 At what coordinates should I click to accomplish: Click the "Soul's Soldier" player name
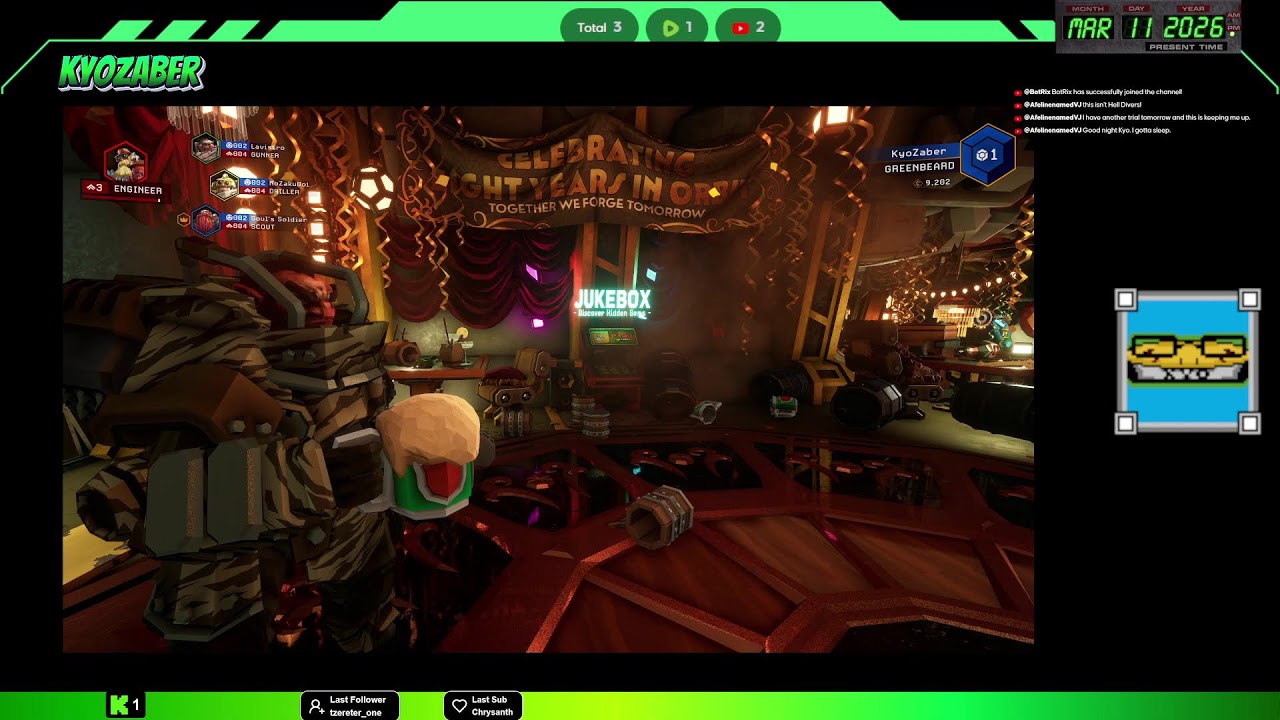[278, 219]
